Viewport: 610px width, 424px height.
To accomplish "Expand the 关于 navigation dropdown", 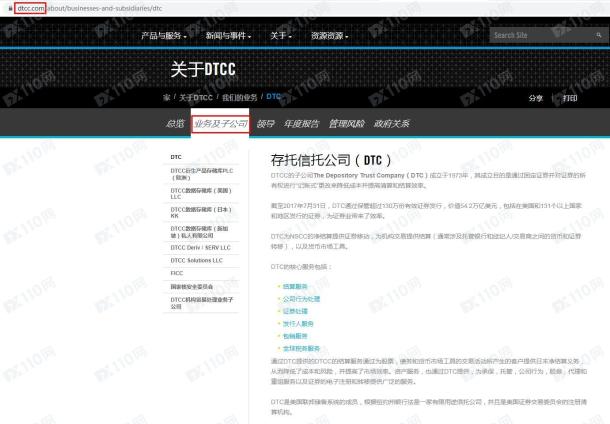I will [x=281, y=36].
